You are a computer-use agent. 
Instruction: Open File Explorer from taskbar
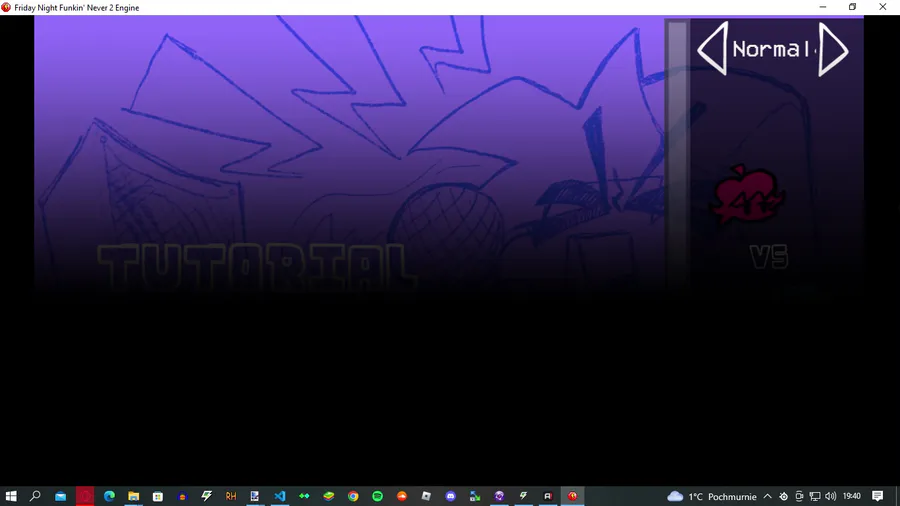pos(134,496)
